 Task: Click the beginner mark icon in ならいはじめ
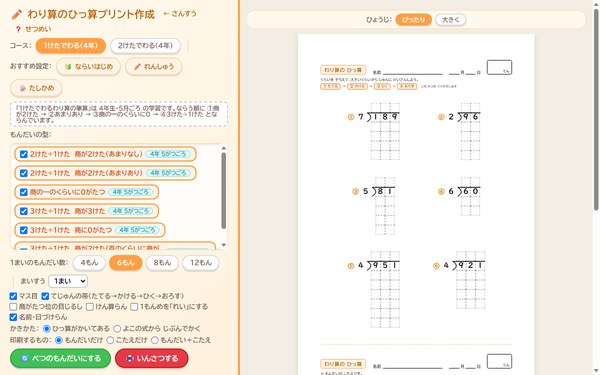coord(68,67)
